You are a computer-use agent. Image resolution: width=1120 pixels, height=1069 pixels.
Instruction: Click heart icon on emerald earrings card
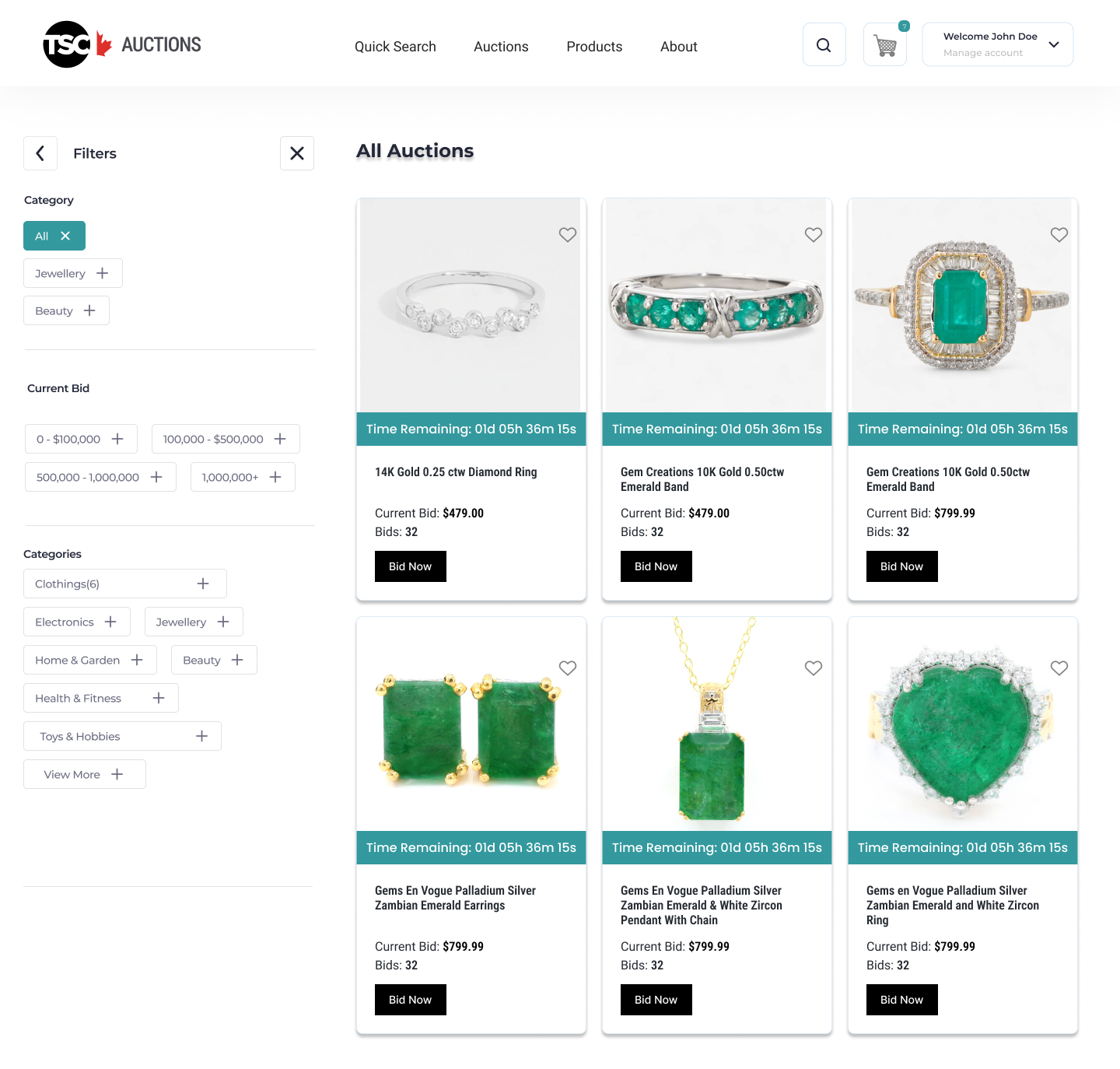click(x=568, y=668)
